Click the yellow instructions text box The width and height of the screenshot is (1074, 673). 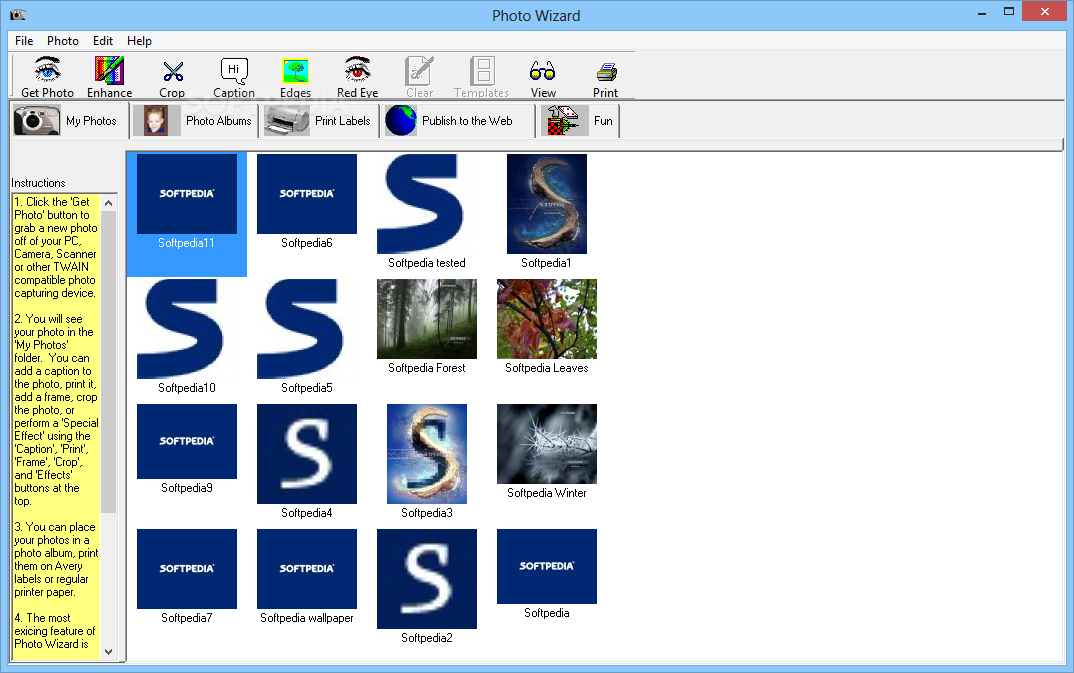click(56, 427)
